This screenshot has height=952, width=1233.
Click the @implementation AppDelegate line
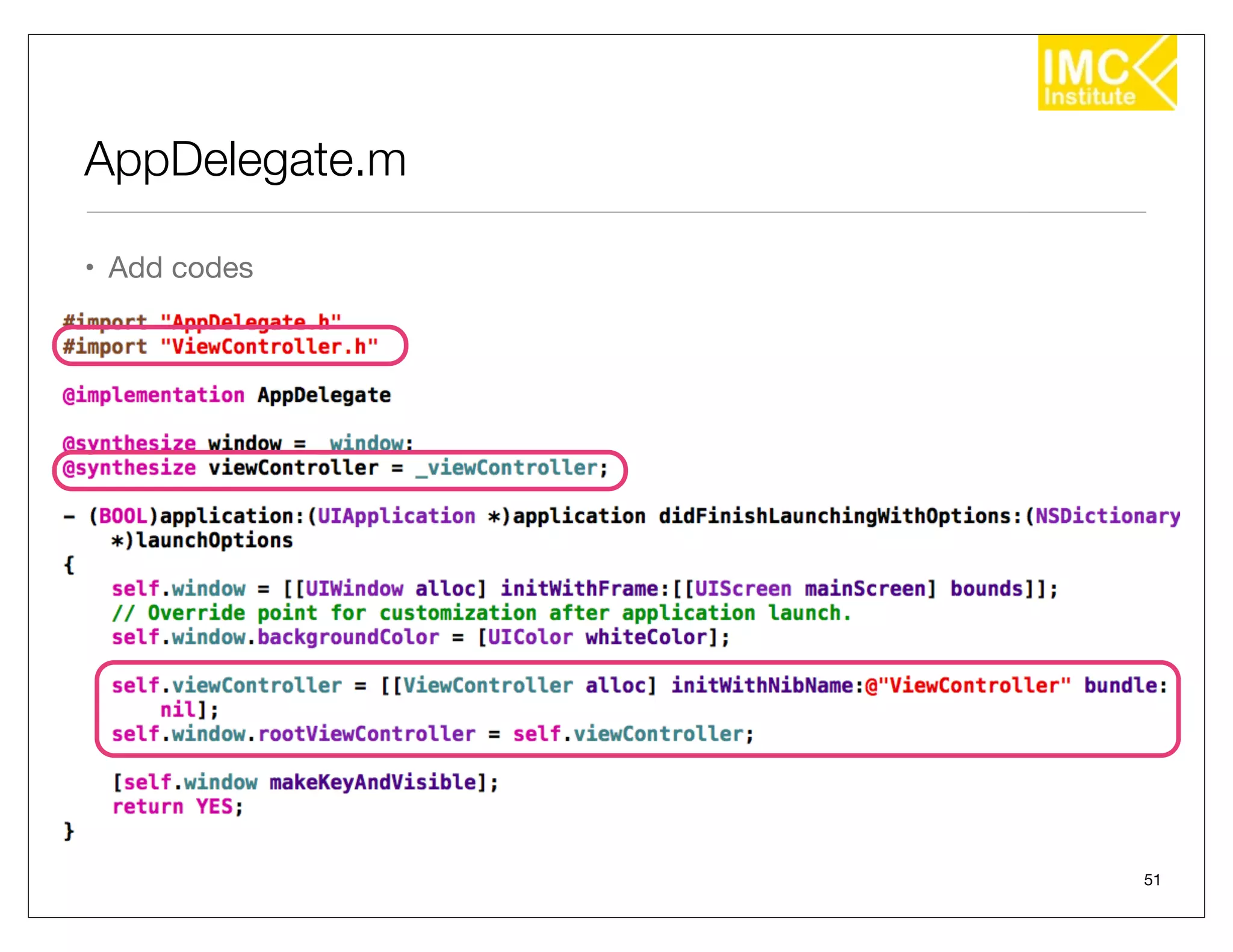(226, 395)
